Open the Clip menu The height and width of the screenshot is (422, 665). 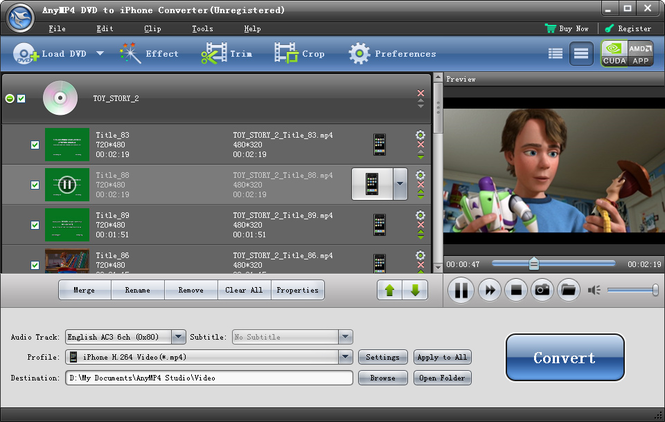[152, 28]
